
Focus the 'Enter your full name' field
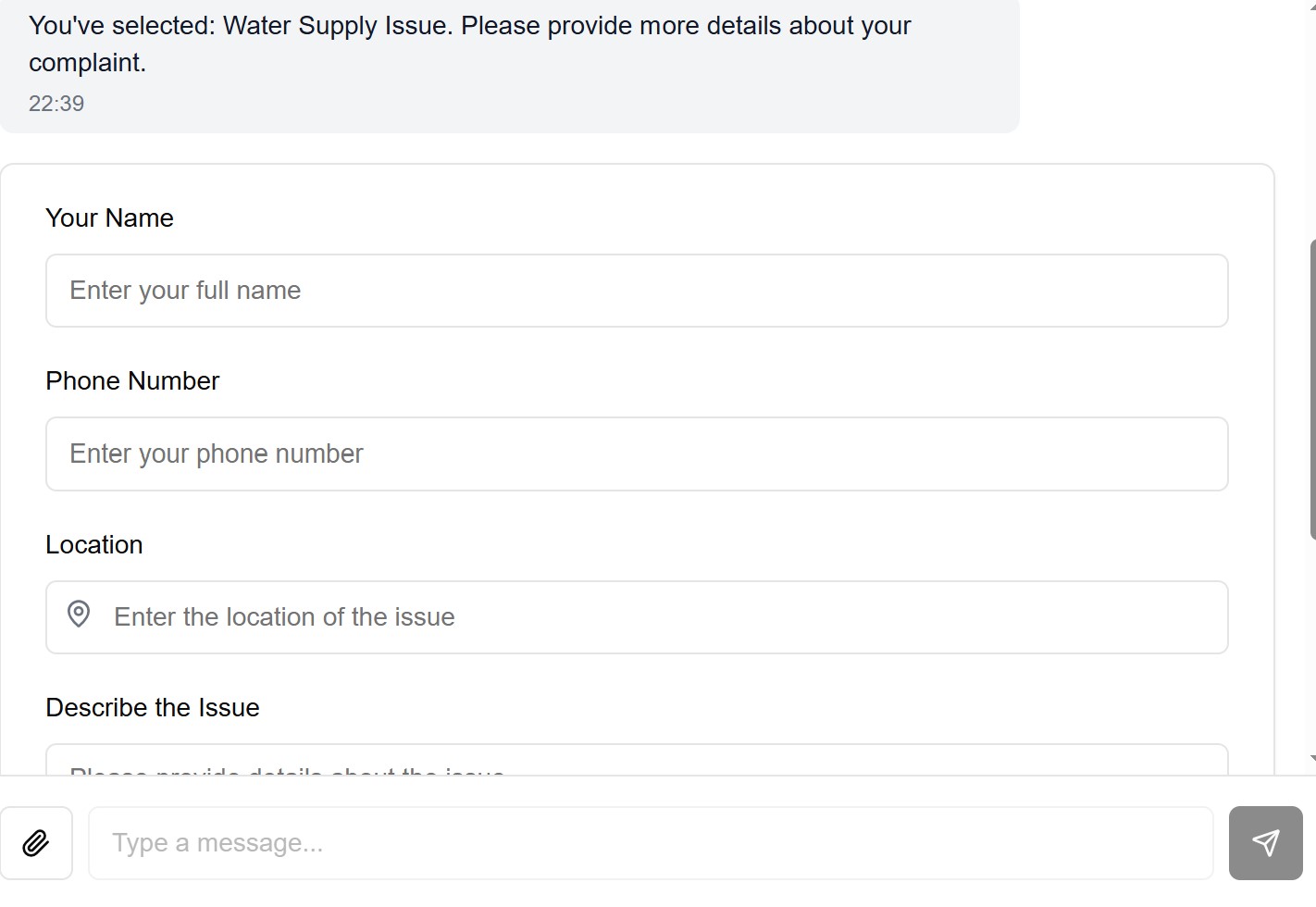(637, 291)
